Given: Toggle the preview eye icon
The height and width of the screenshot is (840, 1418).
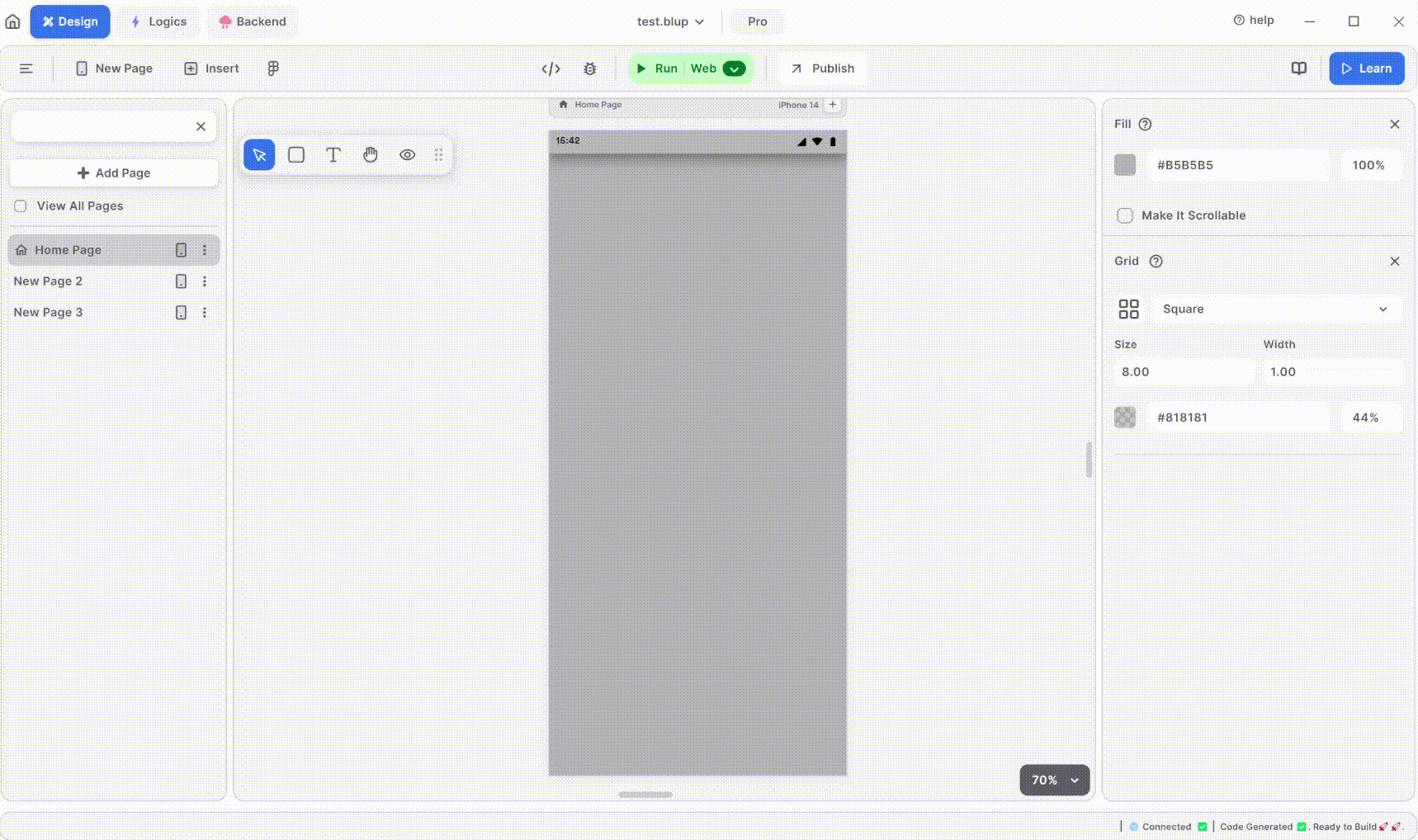Looking at the screenshot, I should coord(407,155).
